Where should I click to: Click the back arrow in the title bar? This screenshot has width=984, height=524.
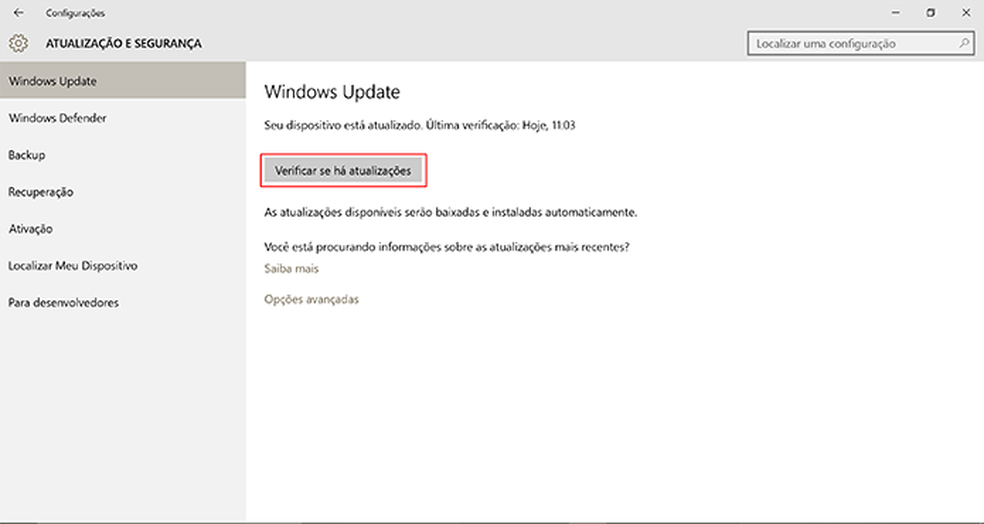pyautogui.click(x=19, y=13)
